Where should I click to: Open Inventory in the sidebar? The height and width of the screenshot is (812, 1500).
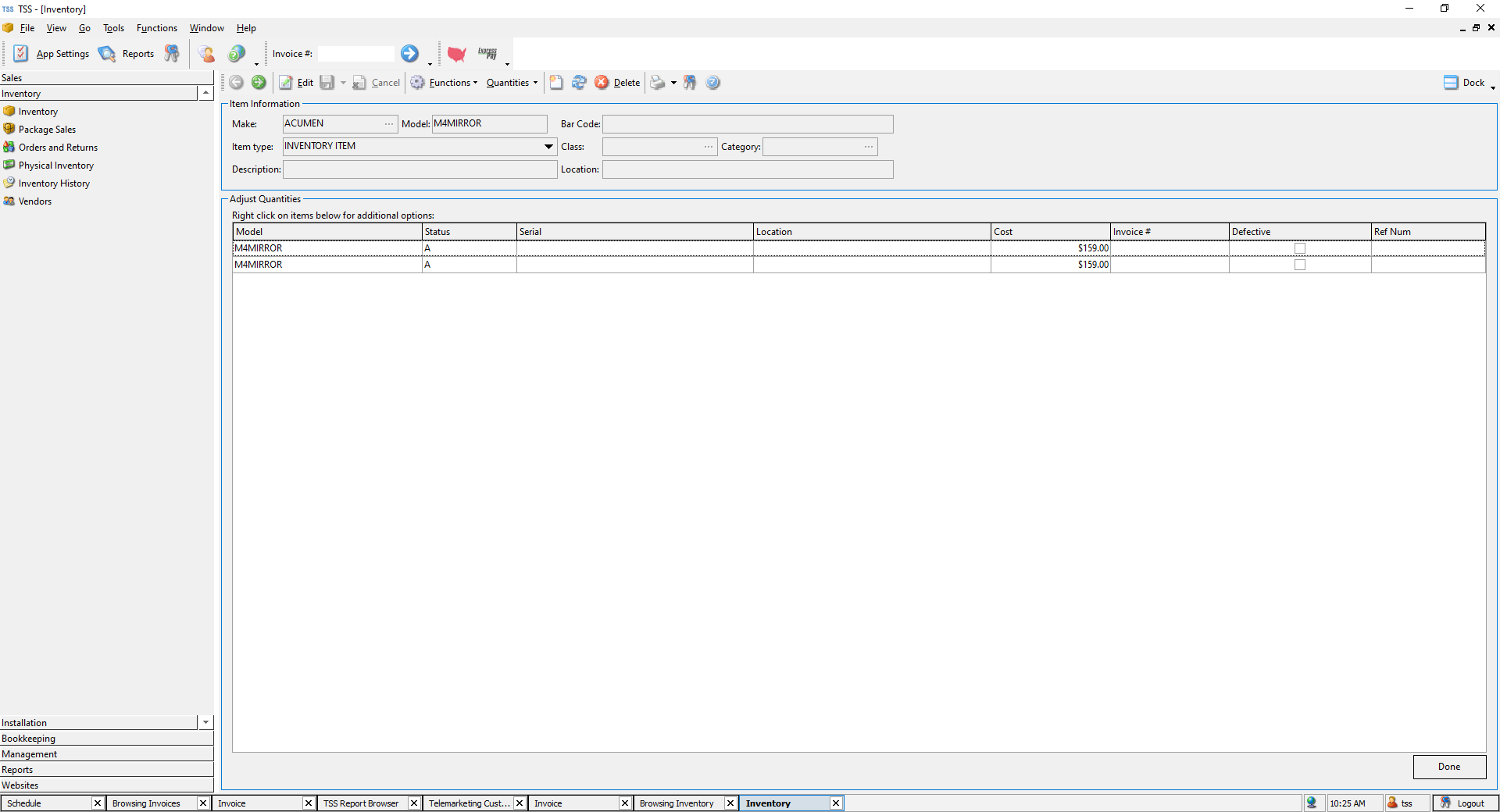30,112
